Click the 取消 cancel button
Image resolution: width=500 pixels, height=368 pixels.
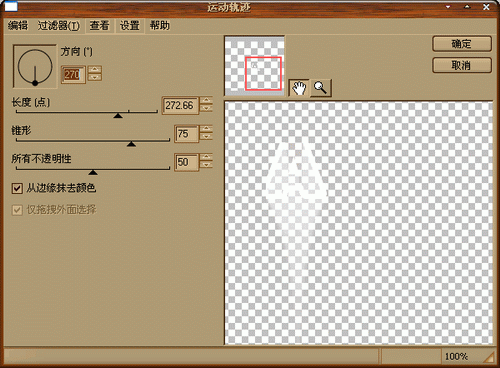462,65
